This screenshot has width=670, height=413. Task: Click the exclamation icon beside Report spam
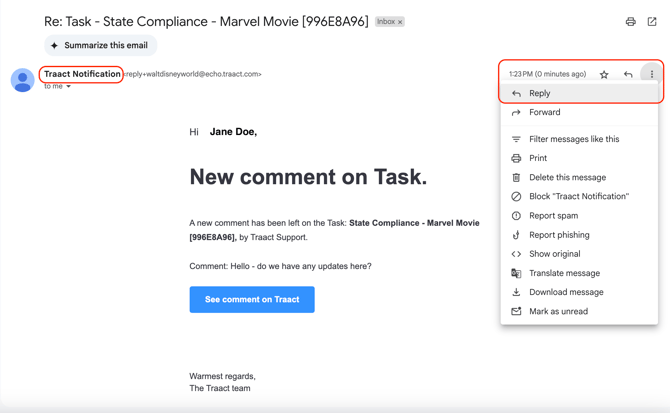[x=516, y=216]
